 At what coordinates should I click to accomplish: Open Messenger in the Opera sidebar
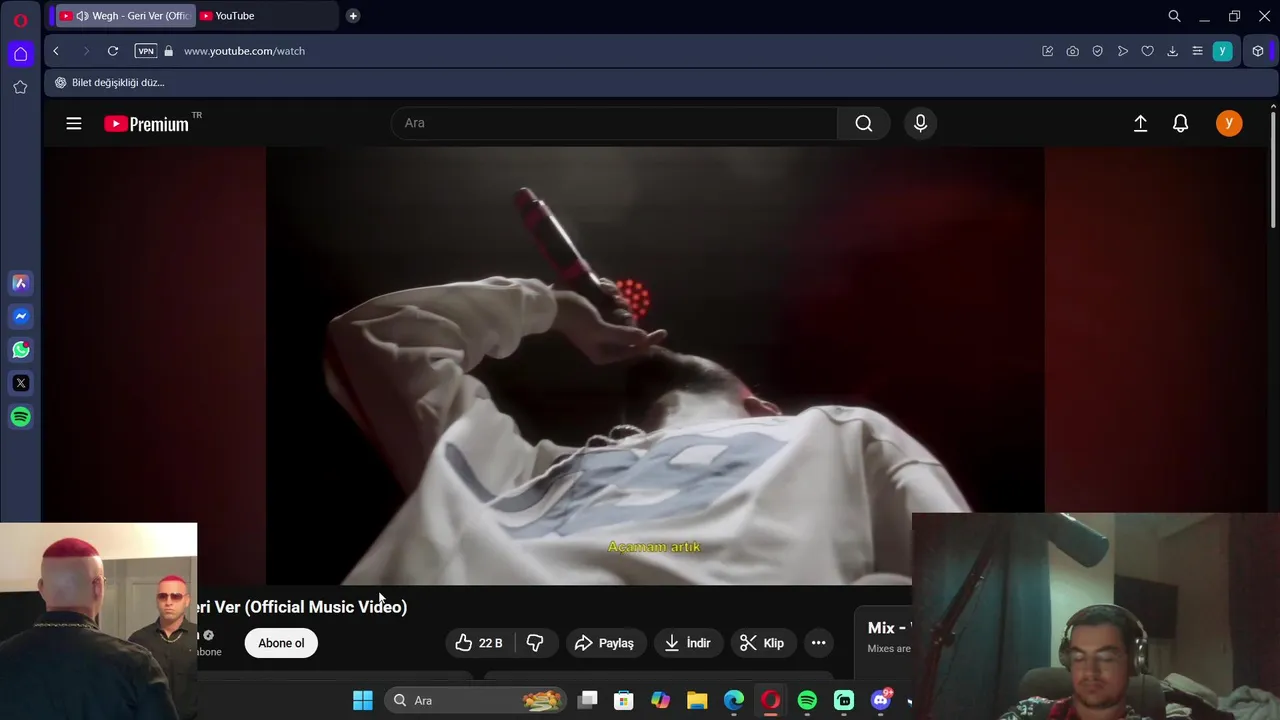[20, 316]
